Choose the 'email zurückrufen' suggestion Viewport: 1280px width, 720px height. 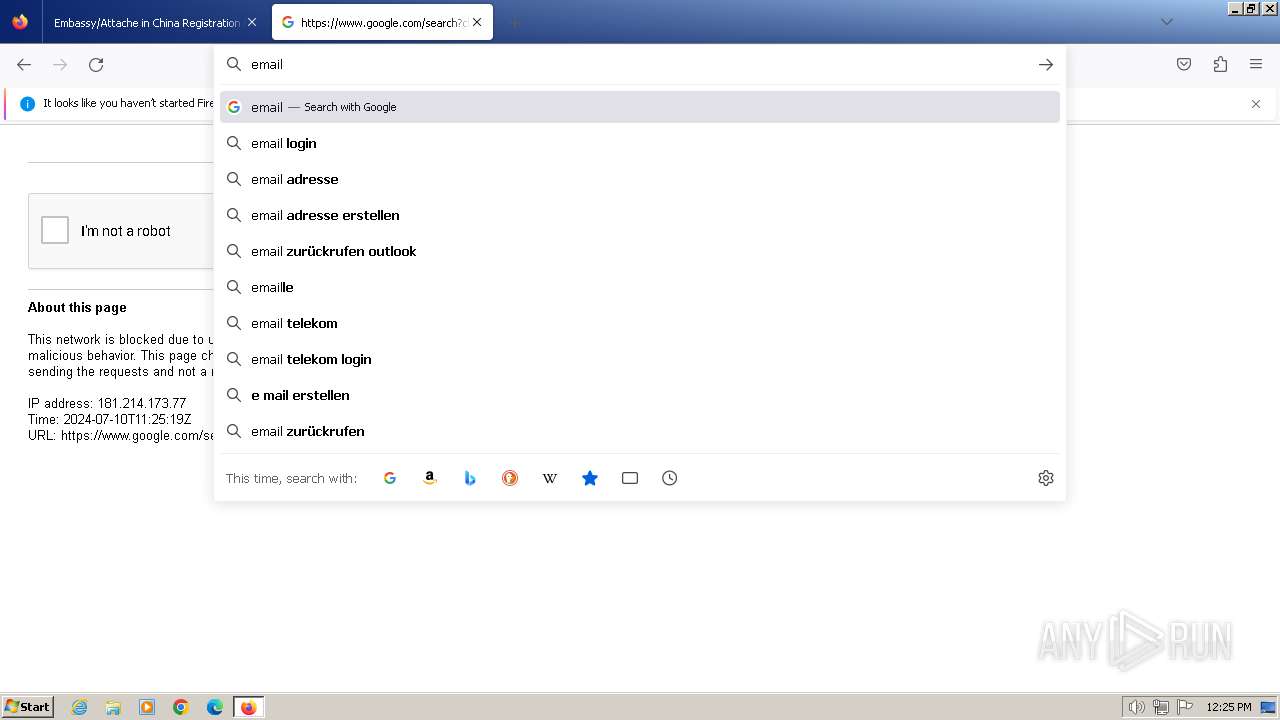pyautogui.click(x=640, y=431)
